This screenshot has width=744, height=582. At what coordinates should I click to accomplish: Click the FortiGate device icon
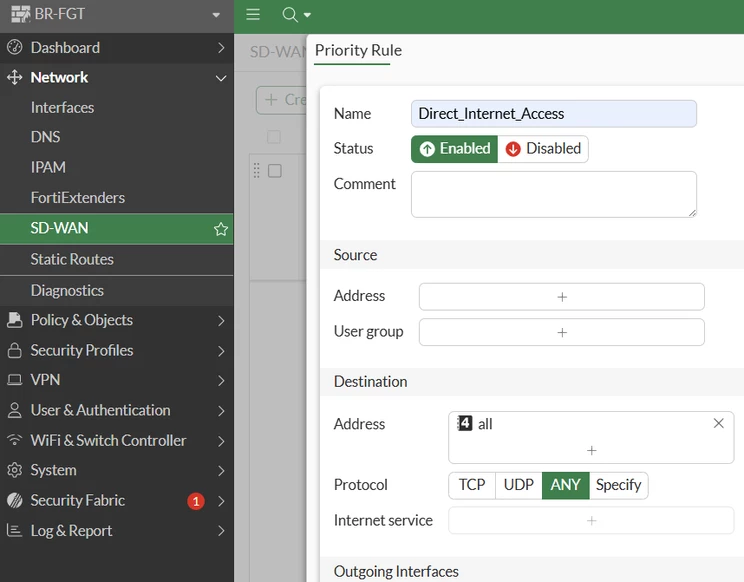(x=20, y=14)
